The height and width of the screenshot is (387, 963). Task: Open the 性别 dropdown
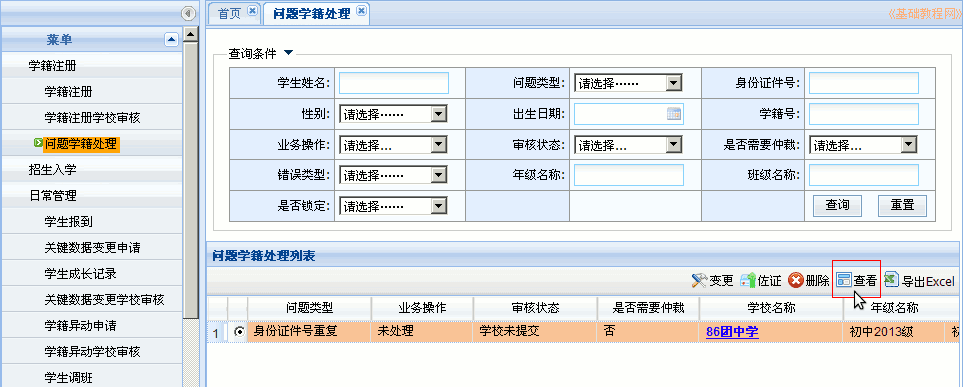[x=393, y=114]
